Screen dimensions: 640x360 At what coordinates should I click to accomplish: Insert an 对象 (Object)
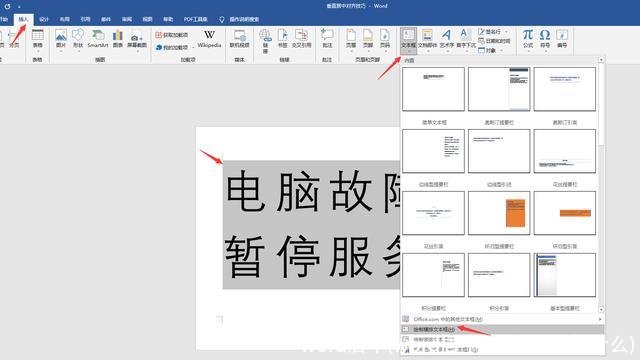[x=487, y=51]
